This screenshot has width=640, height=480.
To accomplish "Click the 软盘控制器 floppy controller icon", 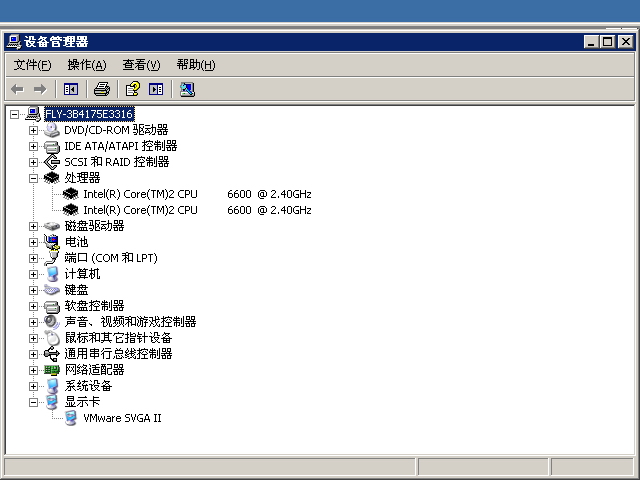I will click(51, 306).
